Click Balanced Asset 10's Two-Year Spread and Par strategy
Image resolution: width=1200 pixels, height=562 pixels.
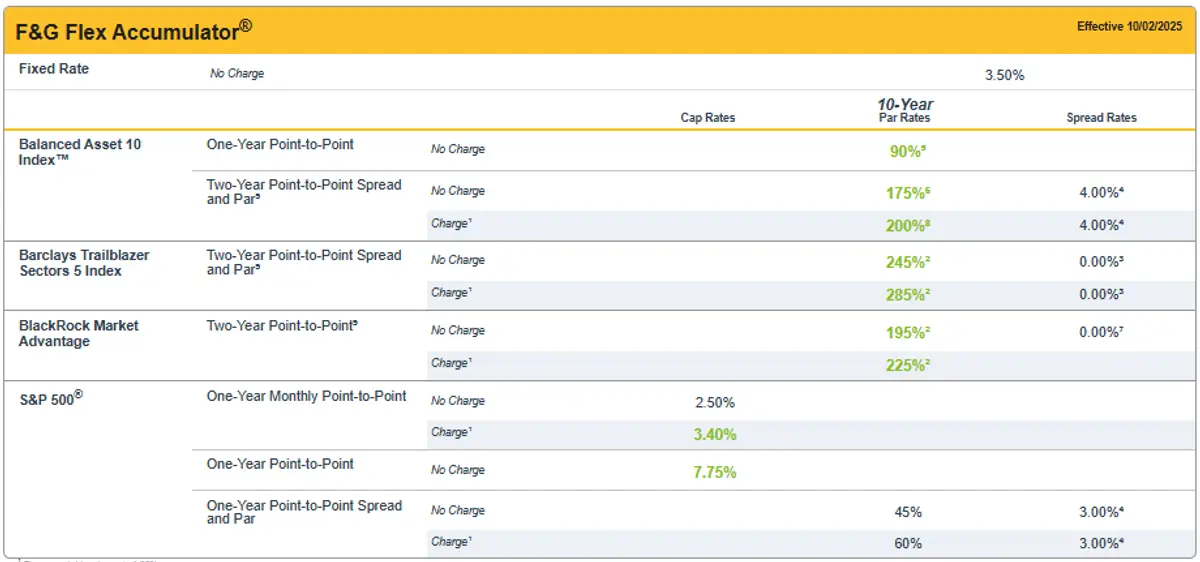[x=304, y=192]
